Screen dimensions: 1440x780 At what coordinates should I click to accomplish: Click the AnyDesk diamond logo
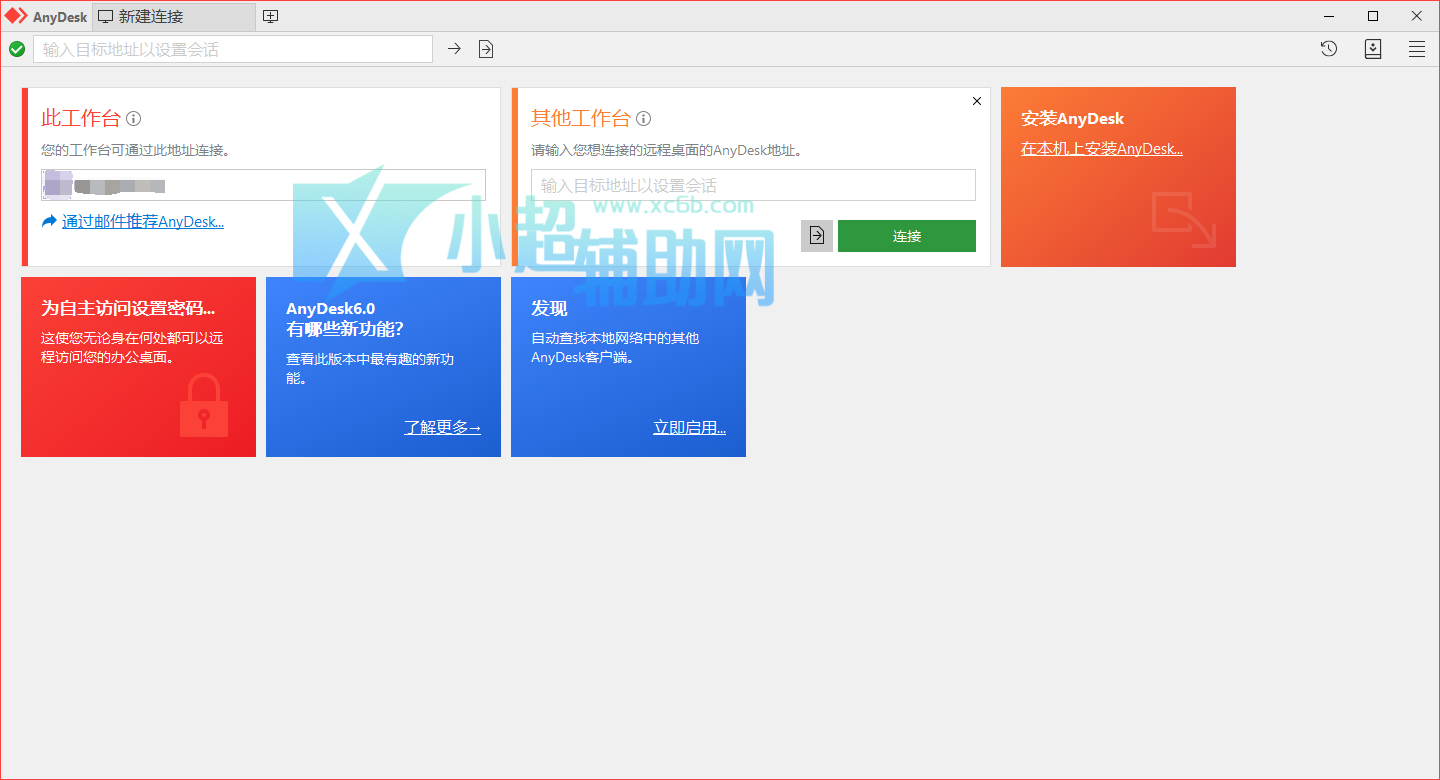[x=14, y=15]
